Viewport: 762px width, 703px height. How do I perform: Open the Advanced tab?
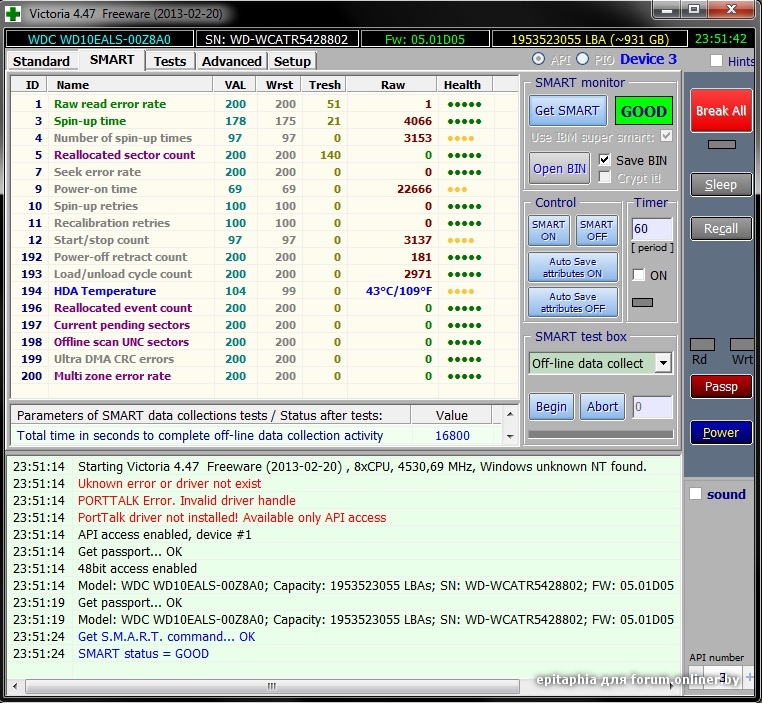click(x=231, y=61)
